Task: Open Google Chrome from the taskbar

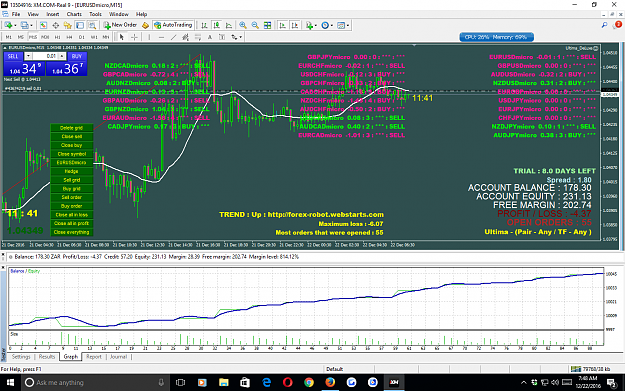Action: point(309,382)
